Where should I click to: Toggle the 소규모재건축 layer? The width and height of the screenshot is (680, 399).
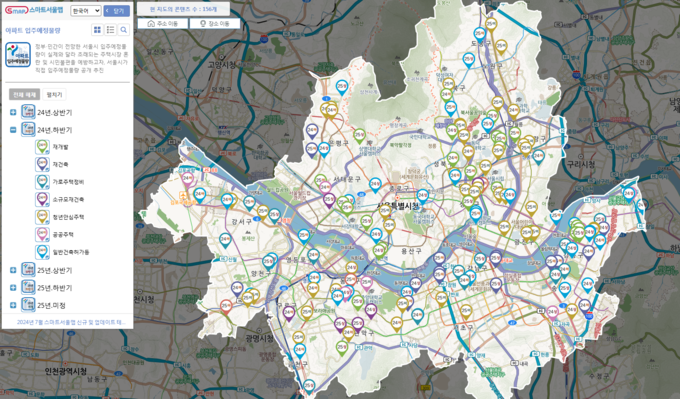68,200
